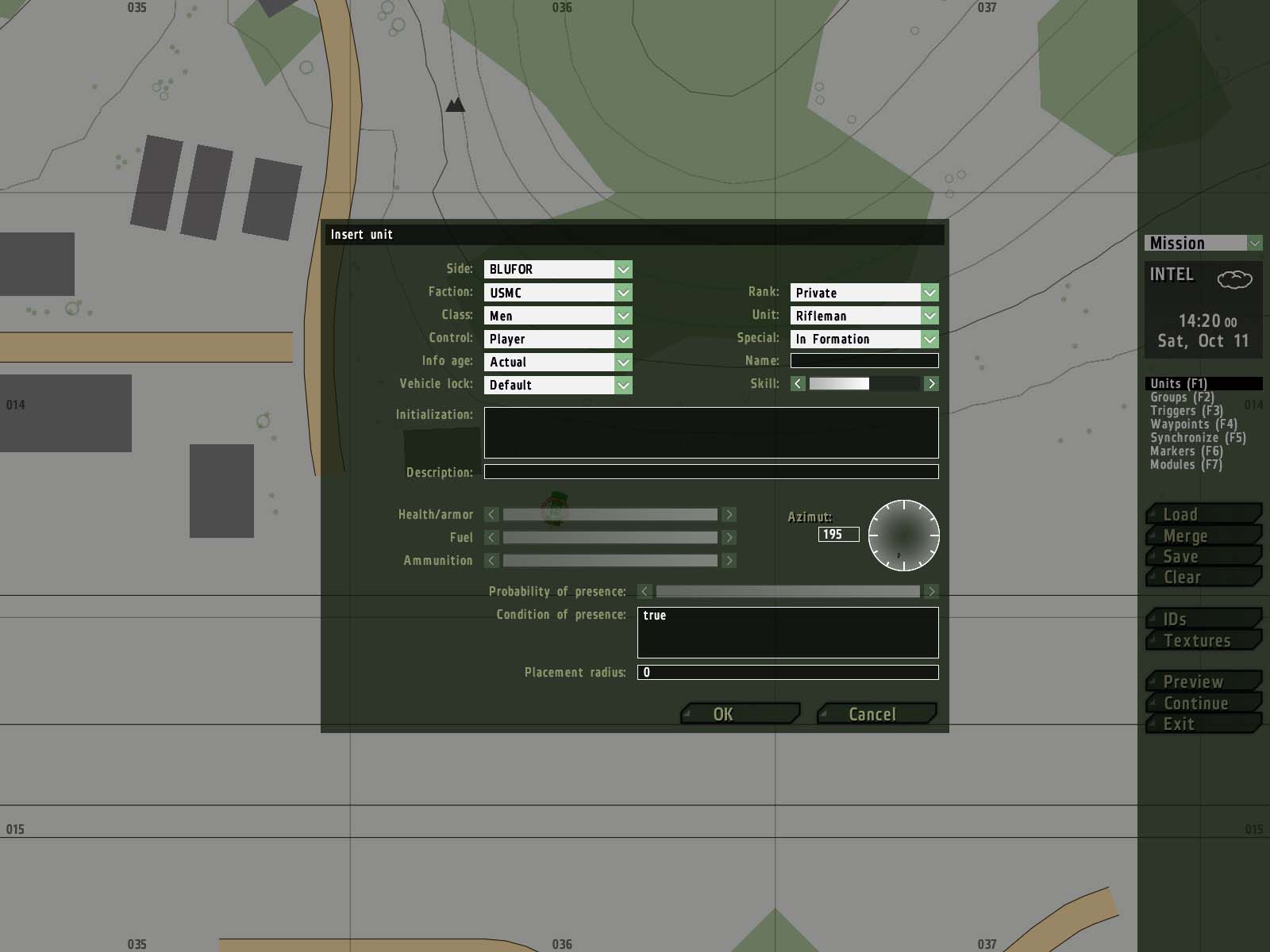
Task: Decrease Fuel with the left arrow
Action: coord(491,538)
